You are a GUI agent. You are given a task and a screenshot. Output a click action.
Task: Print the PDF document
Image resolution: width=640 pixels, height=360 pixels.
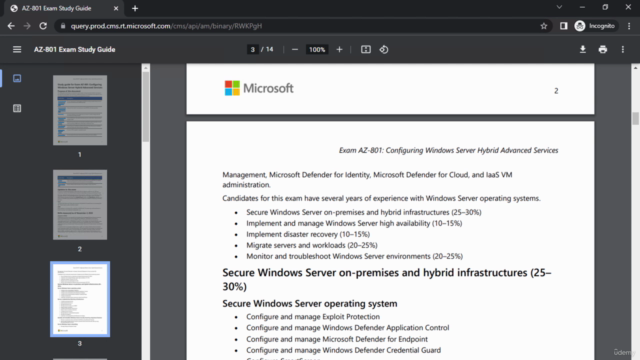602,49
